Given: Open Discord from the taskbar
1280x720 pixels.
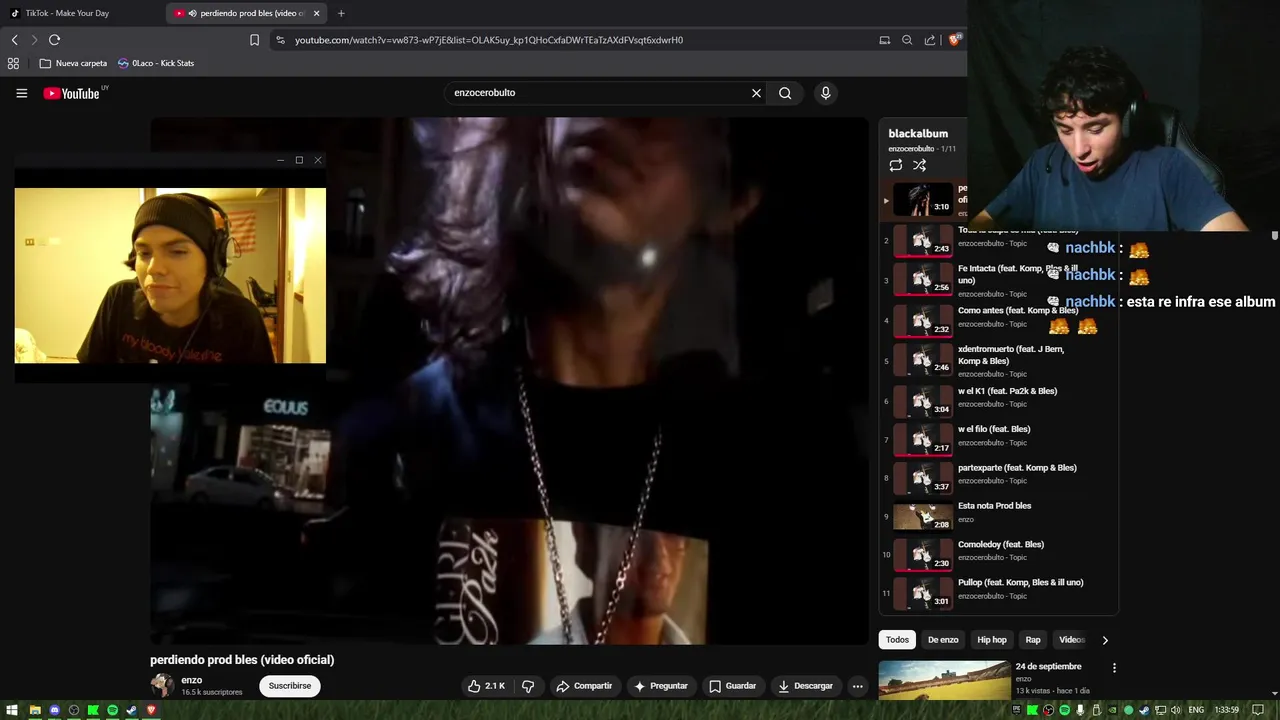Looking at the screenshot, I should pyautogui.click(x=54, y=710).
